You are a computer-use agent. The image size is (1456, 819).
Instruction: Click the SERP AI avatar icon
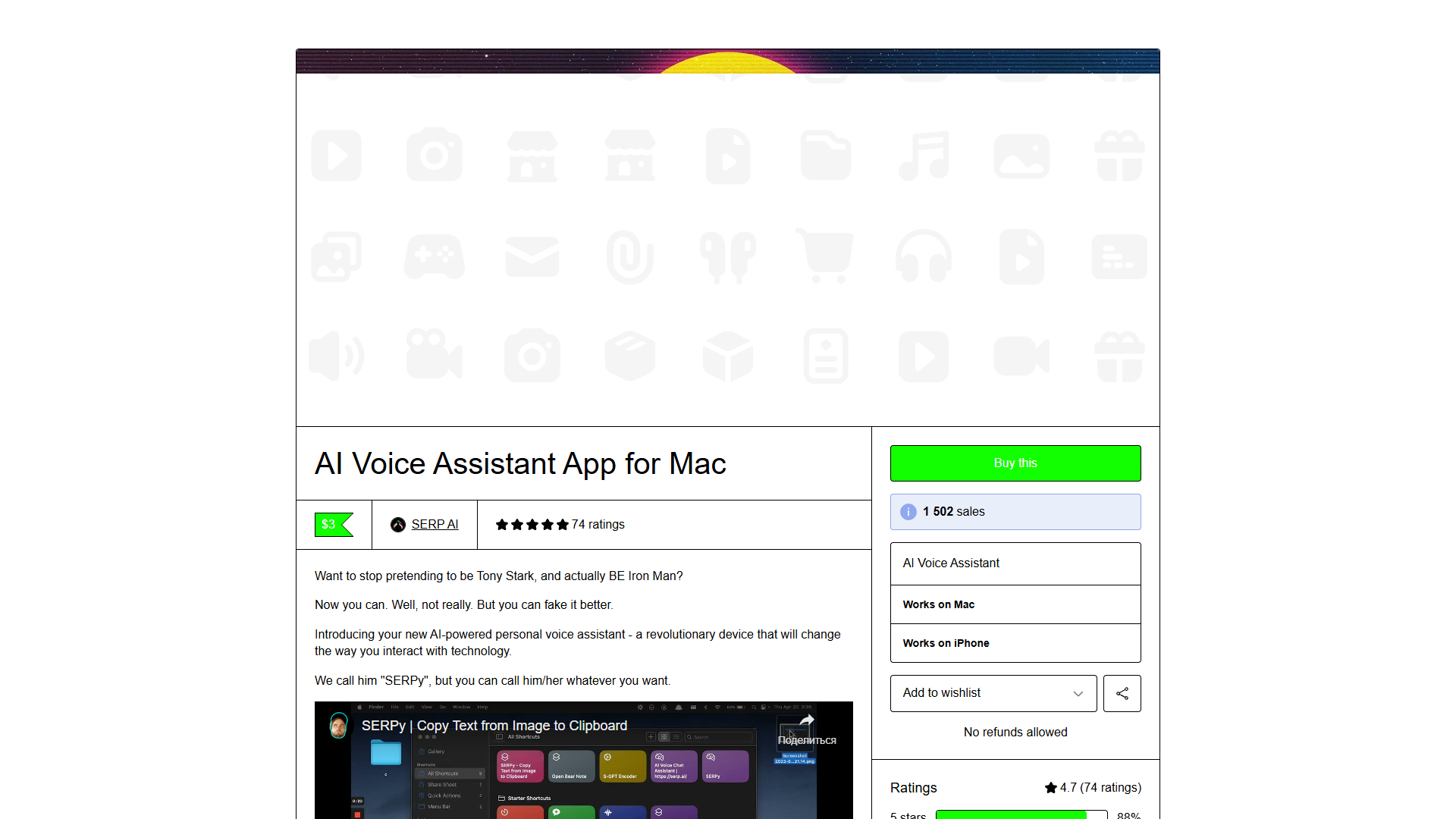[398, 525]
